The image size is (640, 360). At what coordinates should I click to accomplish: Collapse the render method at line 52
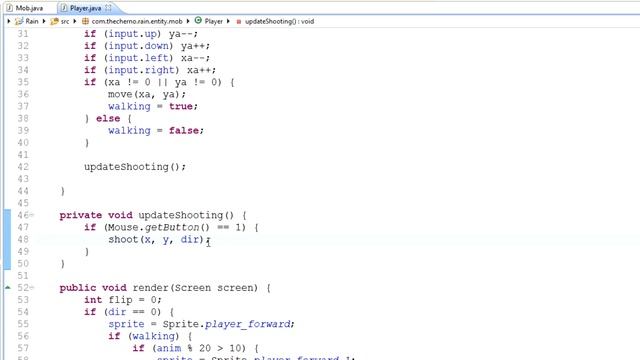coord(32,288)
